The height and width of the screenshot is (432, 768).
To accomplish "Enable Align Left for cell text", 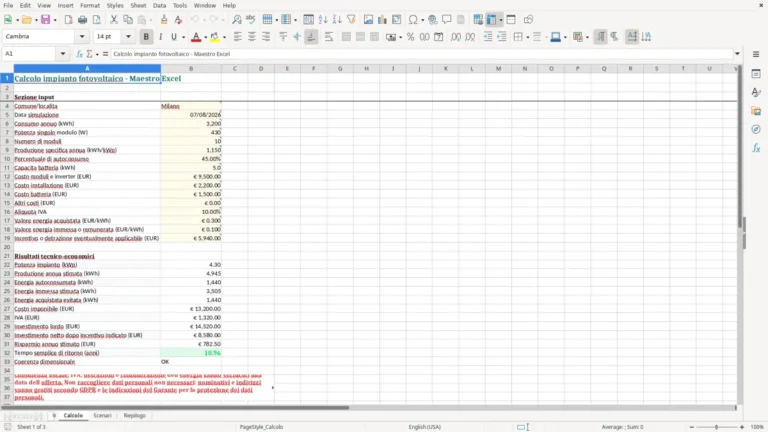I will [x=238, y=37].
